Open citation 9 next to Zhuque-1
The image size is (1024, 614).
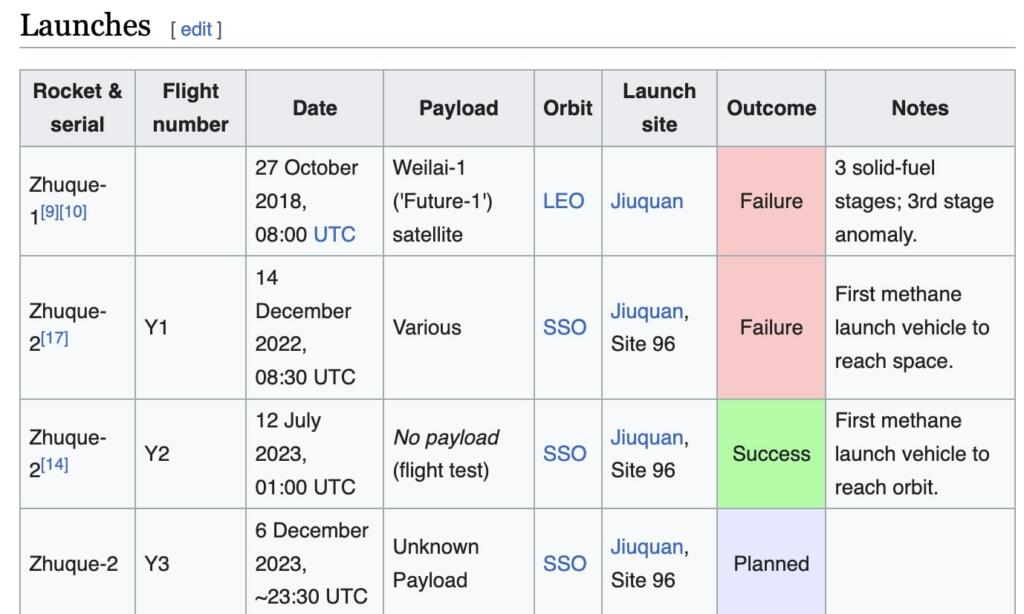pyautogui.click(x=50, y=211)
